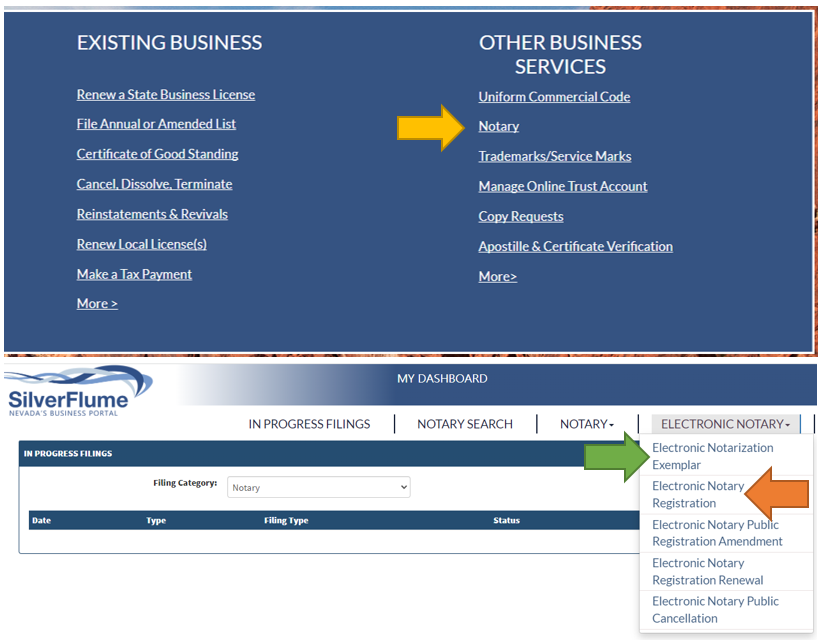Click Apostille & Certificate Verification link
818x640 pixels.
tap(575, 246)
